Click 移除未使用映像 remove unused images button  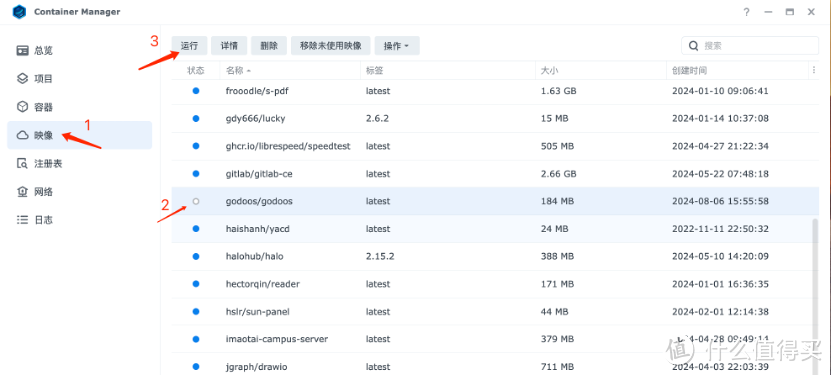click(331, 46)
